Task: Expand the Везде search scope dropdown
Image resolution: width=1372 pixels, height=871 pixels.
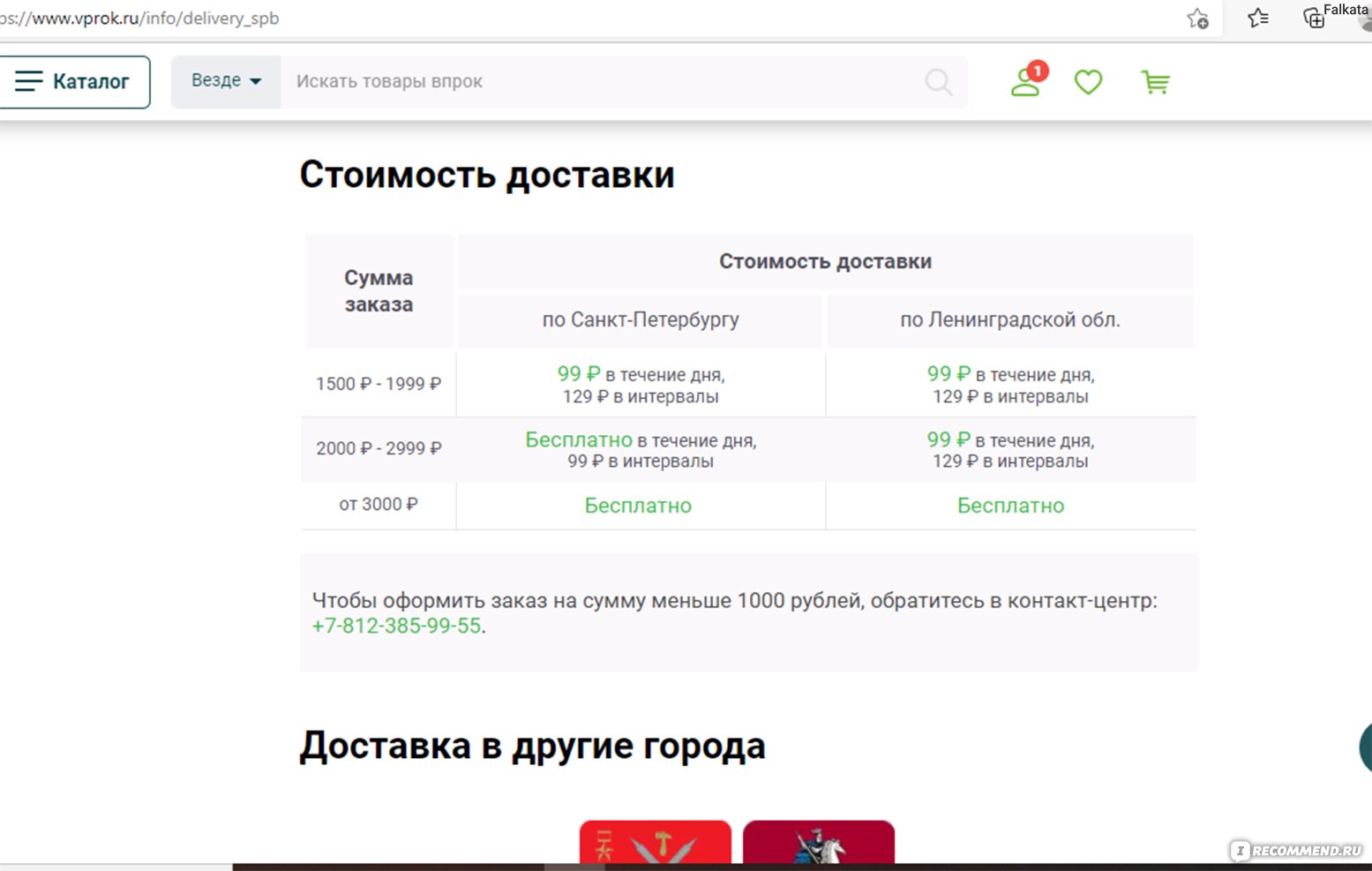Action: point(226,81)
